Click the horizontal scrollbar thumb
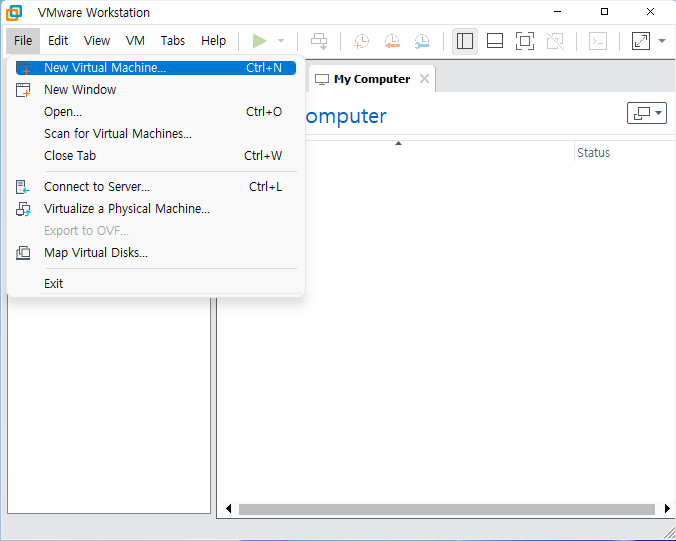This screenshot has height=541, width=676. (x=447, y=509)
